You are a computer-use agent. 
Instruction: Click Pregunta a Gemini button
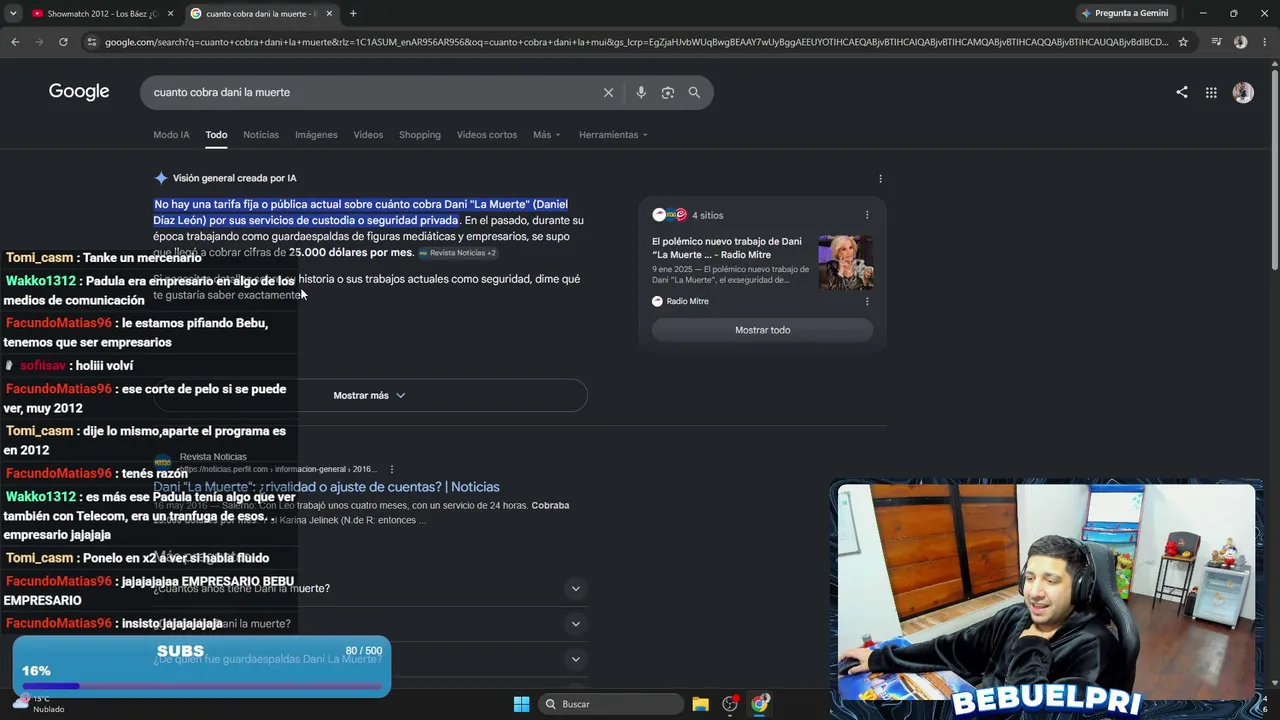pos(1125,14)
